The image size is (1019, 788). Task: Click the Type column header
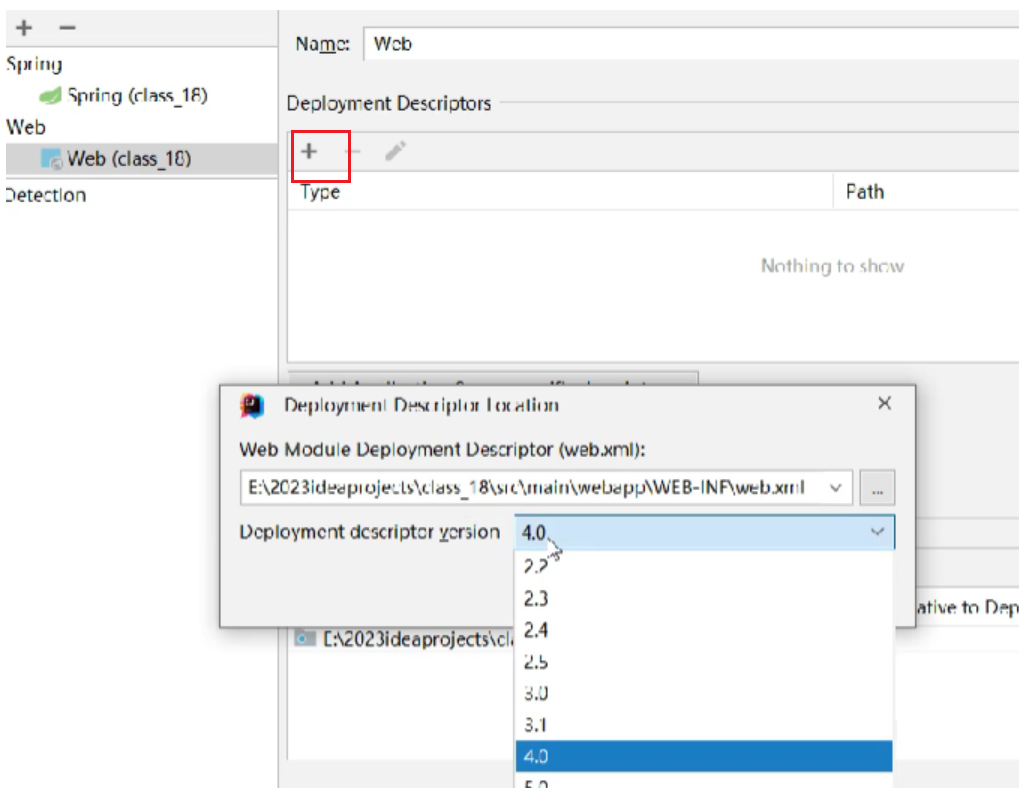320,192
